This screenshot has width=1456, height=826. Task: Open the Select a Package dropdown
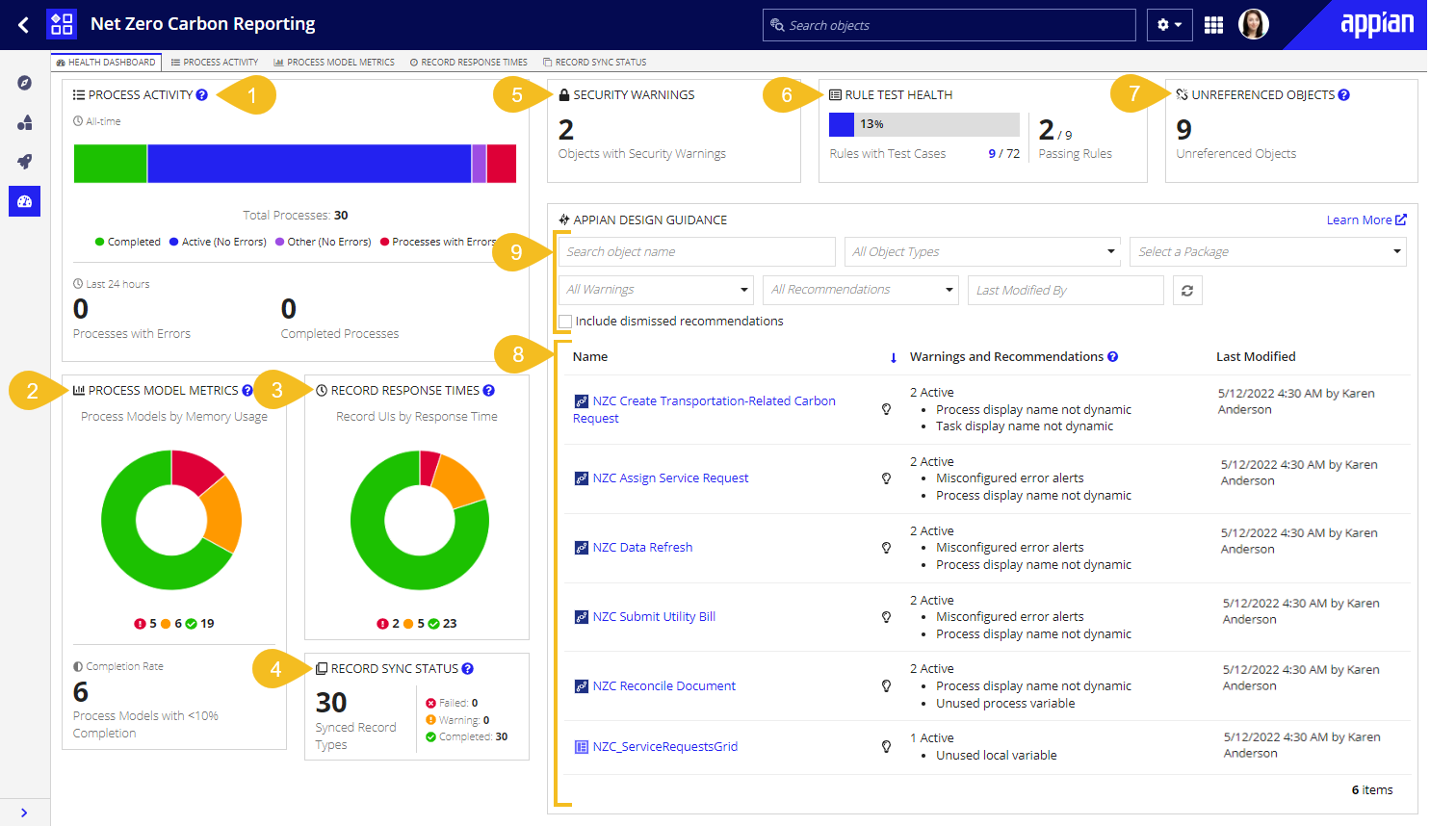[x=1267, y=251]
